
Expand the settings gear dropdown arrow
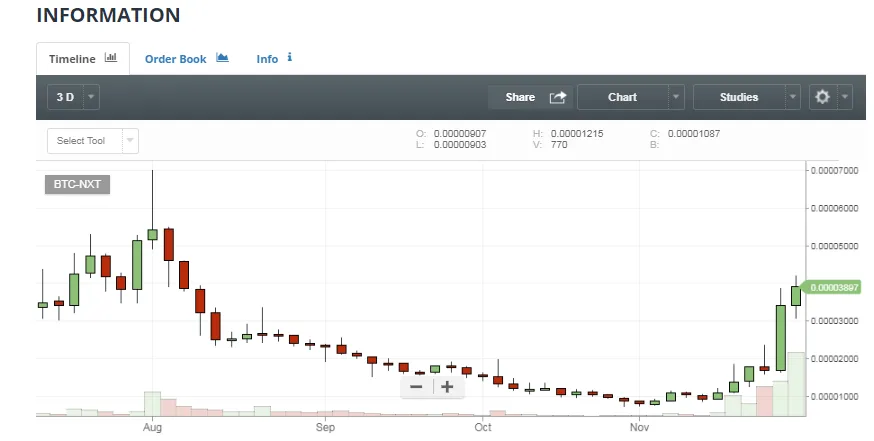(844, 97)
